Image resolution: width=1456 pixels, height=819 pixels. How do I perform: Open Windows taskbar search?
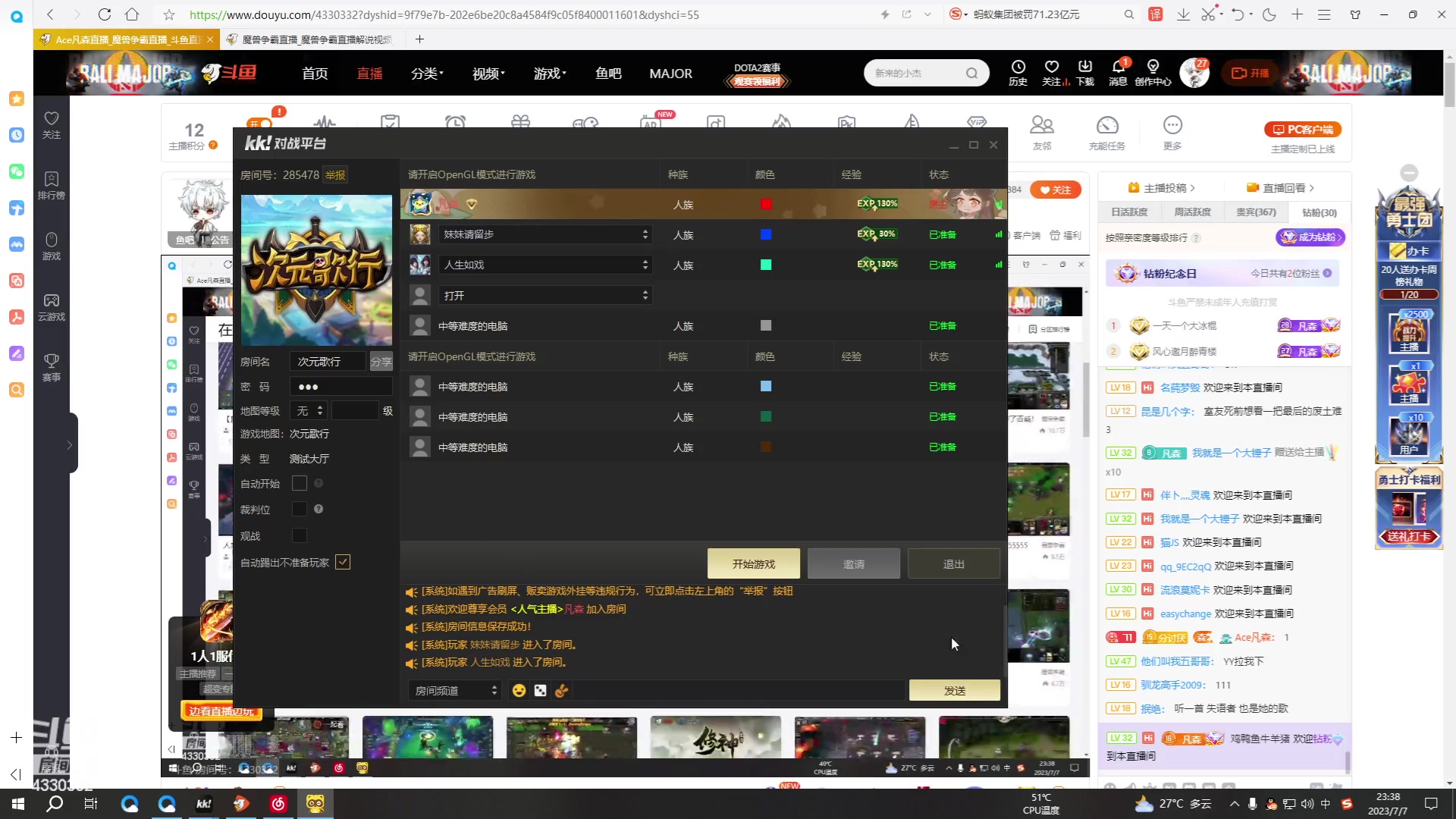coord(55,804)
